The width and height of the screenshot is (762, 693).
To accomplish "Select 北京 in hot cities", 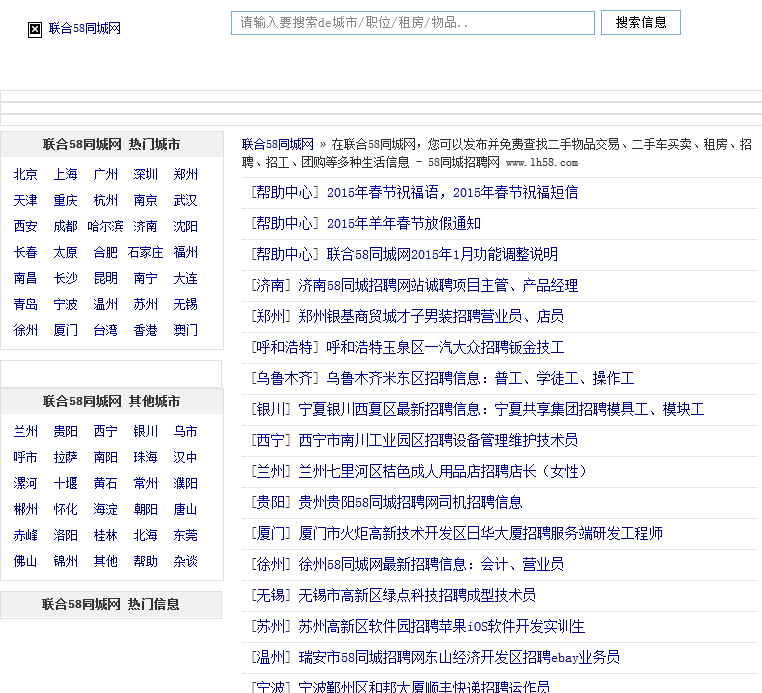I will [25, 174].
